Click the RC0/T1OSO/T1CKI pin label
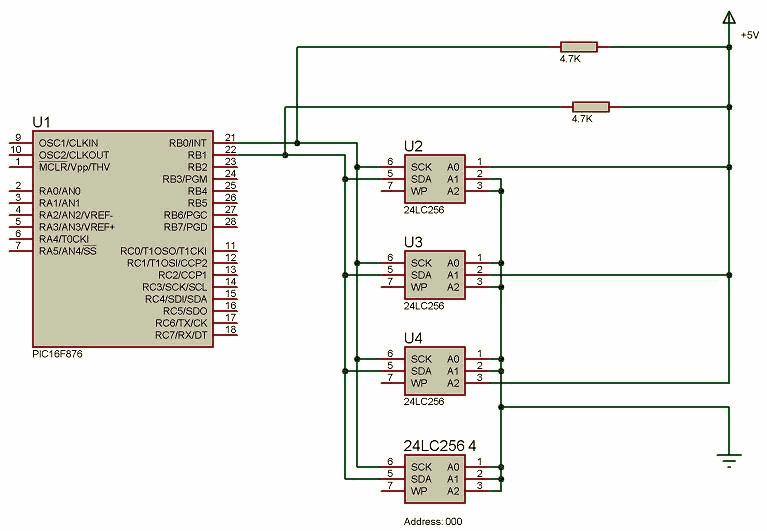 click(x=164, y=251)
